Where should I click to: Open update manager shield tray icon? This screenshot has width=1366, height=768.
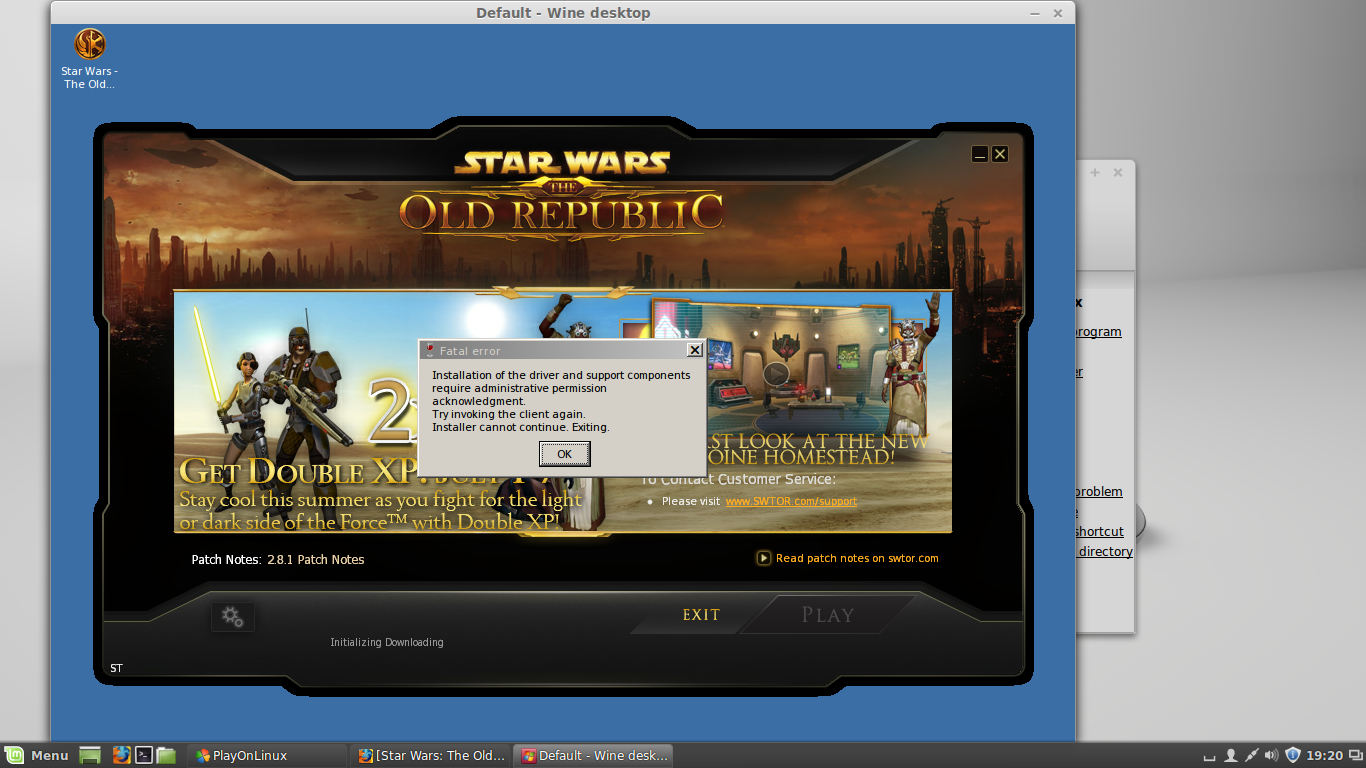point(1293,755)
